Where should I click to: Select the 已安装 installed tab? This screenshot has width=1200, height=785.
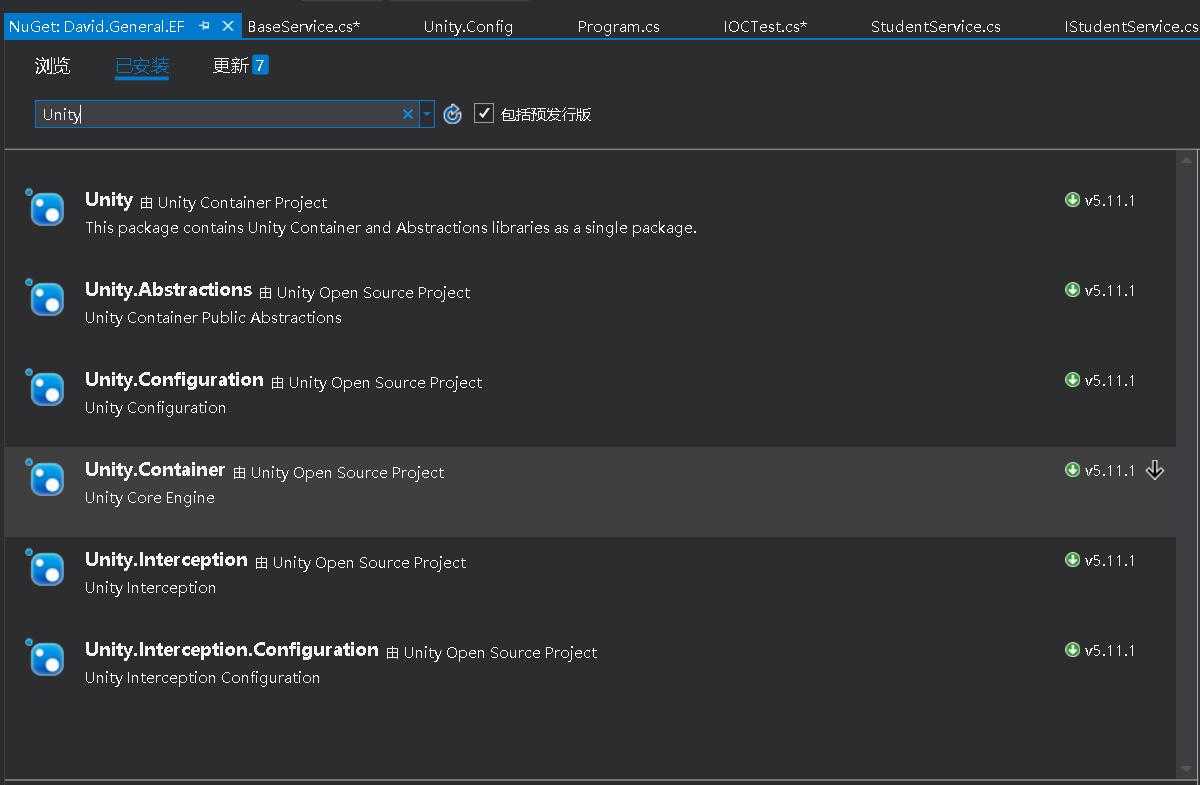(x=142, y=67)
